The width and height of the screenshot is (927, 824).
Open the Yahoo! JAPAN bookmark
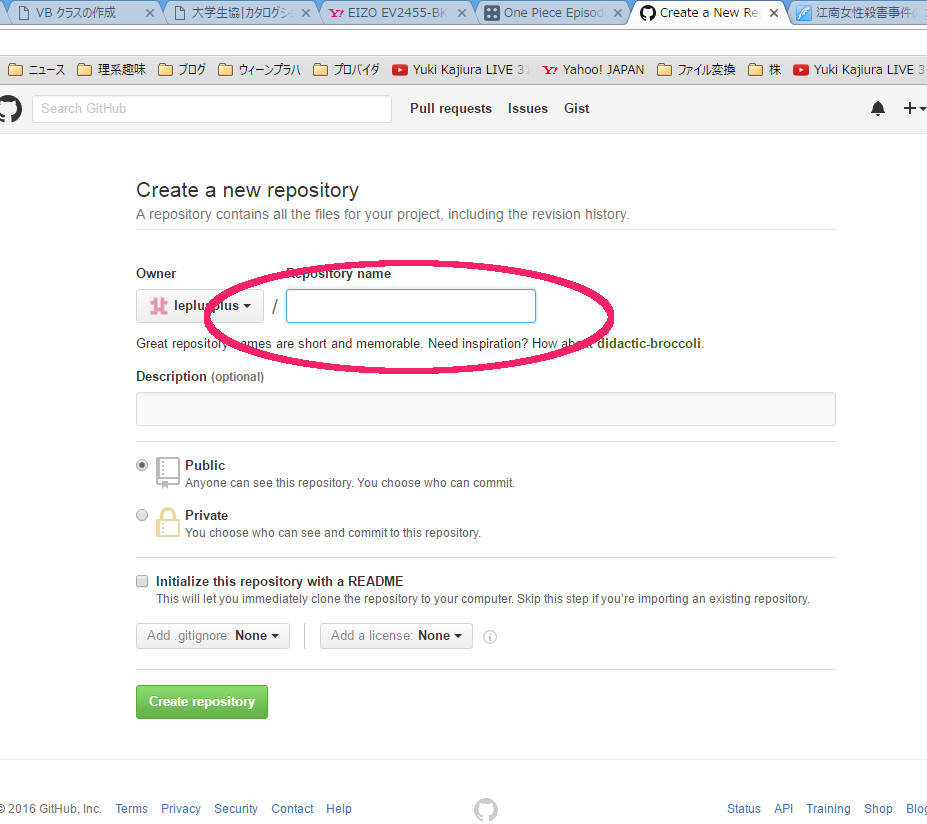[x=593, y=70]
